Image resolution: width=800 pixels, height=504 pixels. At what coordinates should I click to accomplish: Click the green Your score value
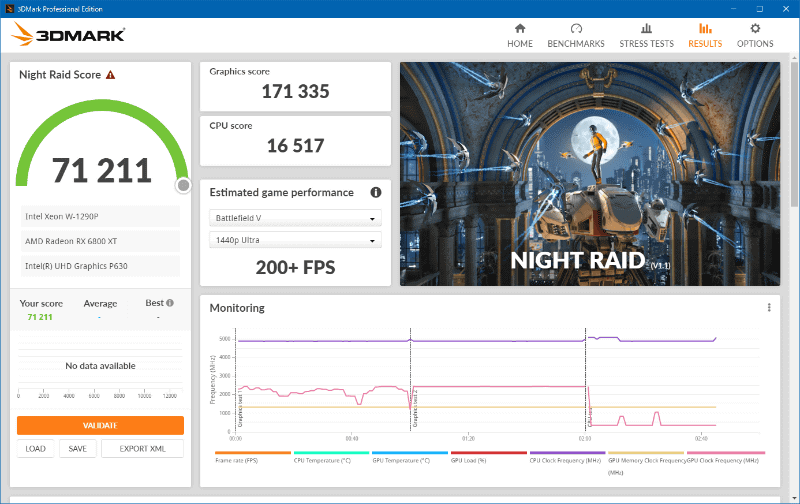(x=40, y=317)
